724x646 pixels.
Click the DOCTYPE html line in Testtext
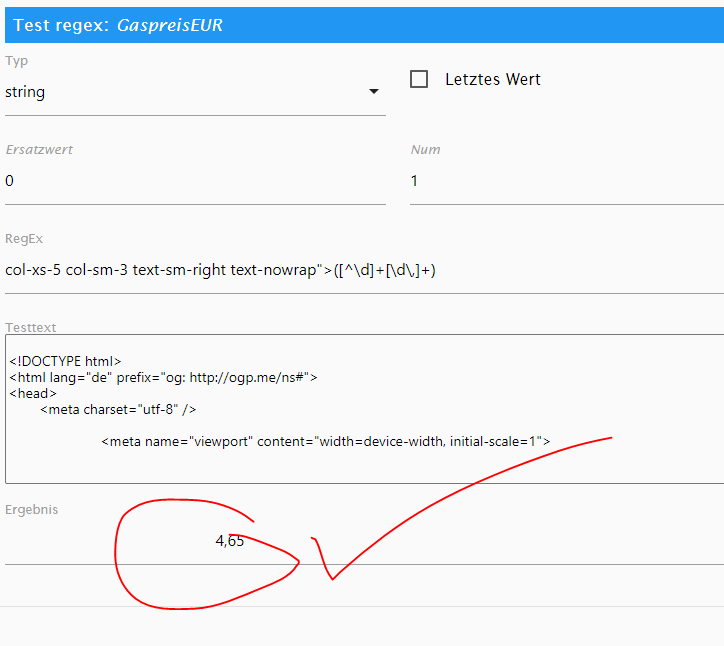[65, 361]
